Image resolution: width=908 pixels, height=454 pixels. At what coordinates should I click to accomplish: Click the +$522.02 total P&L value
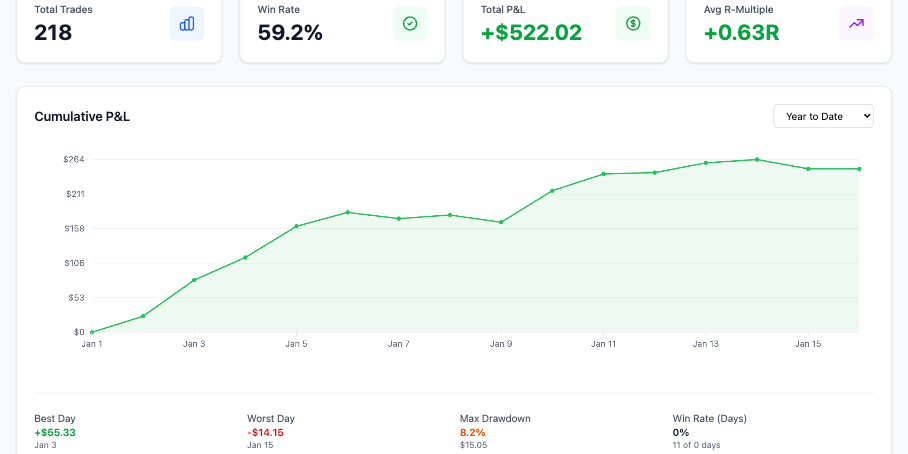tap(532, 32)
